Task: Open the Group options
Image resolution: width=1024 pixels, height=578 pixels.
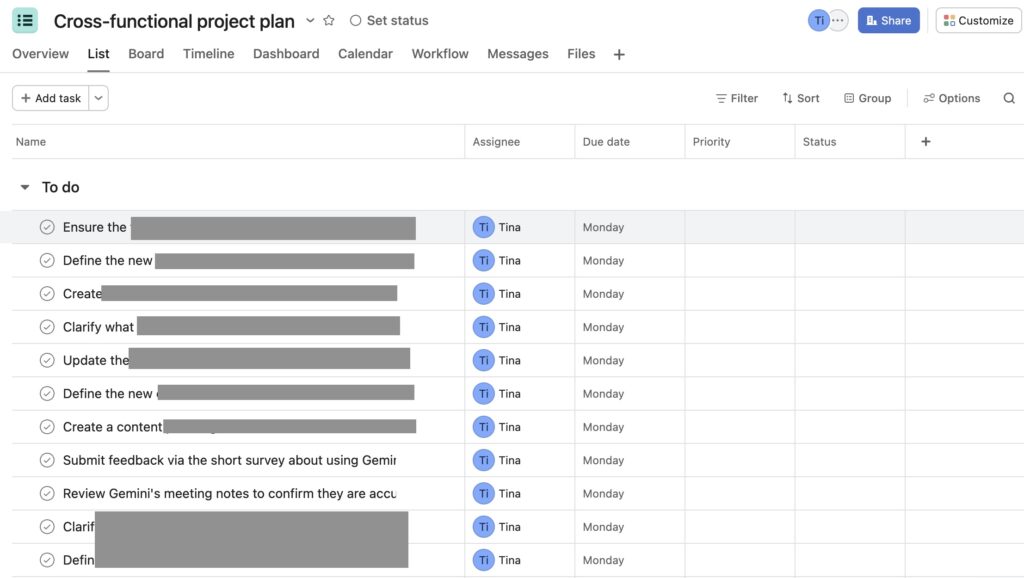Action: coord(866,98)
